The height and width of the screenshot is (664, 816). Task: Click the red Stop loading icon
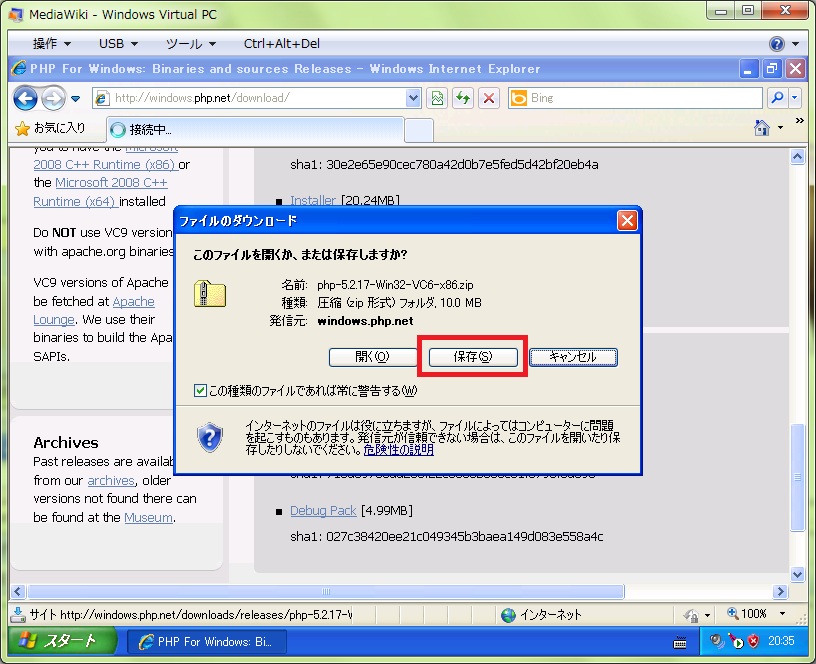pyautogui.click(x=489, y=98)
